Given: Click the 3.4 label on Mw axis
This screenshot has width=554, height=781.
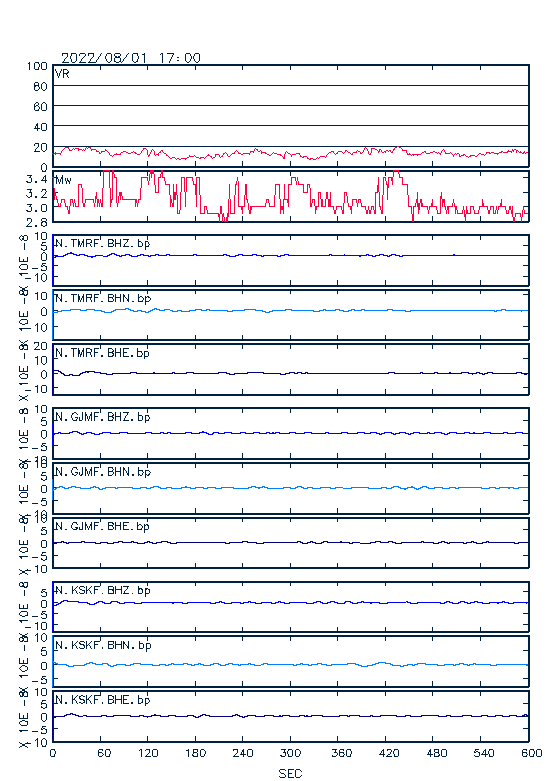Looking at the screenshot, I should click(37, 179).
